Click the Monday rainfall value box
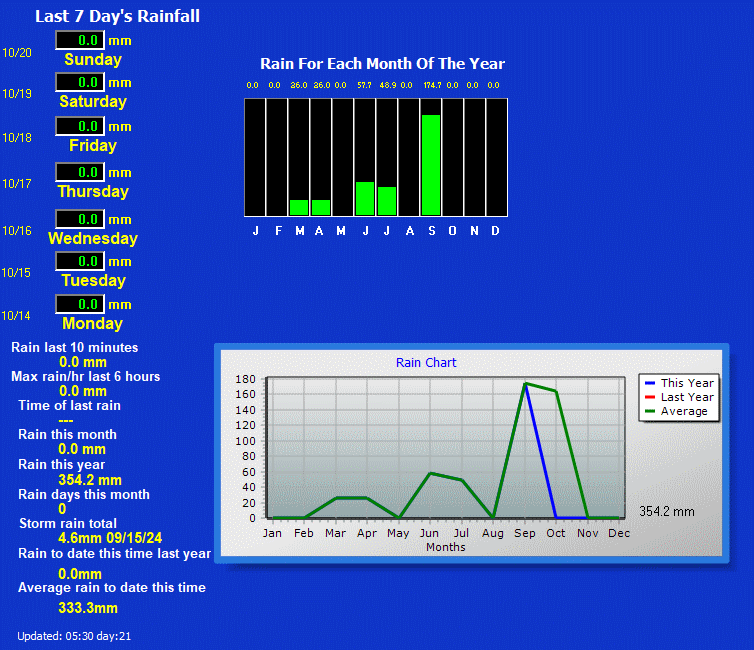754x650 pixels. [x=80, y=304]
